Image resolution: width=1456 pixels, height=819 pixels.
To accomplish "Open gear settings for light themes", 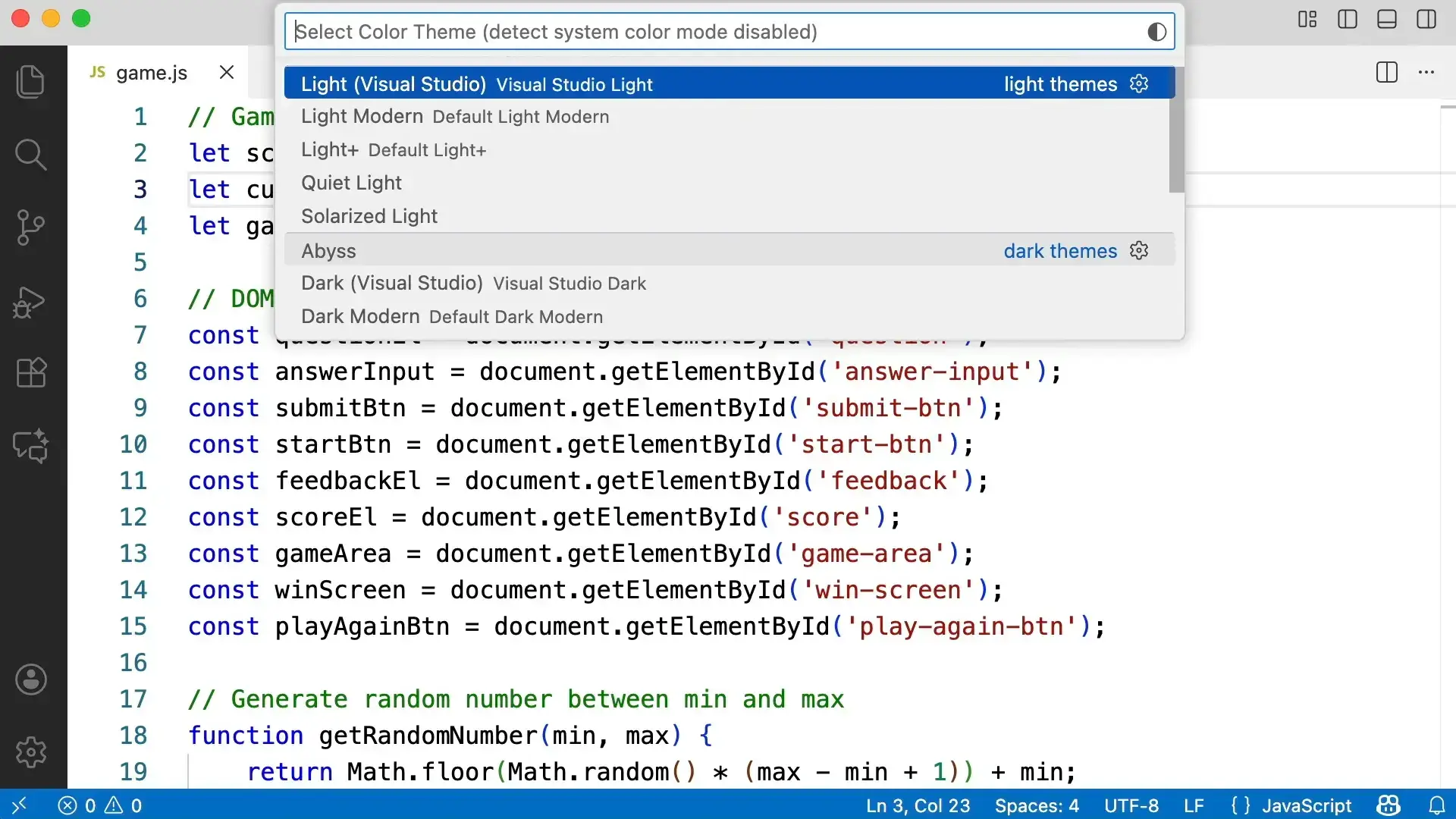I will click(1139, 83).
